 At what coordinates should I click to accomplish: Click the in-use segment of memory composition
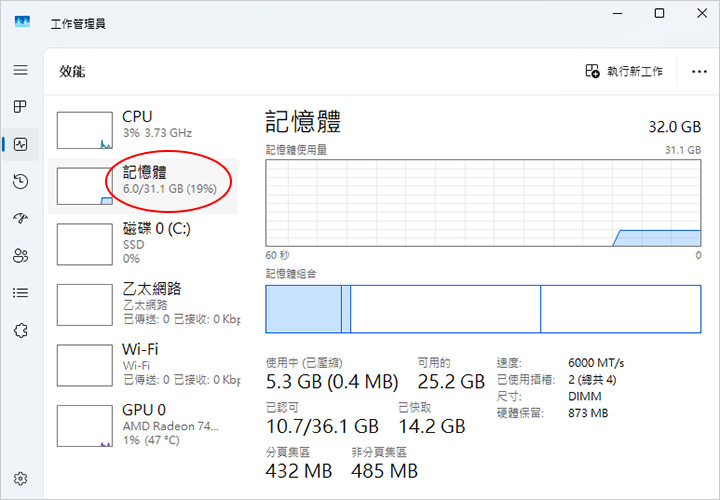pyautogui.click(x=304, y=309)
